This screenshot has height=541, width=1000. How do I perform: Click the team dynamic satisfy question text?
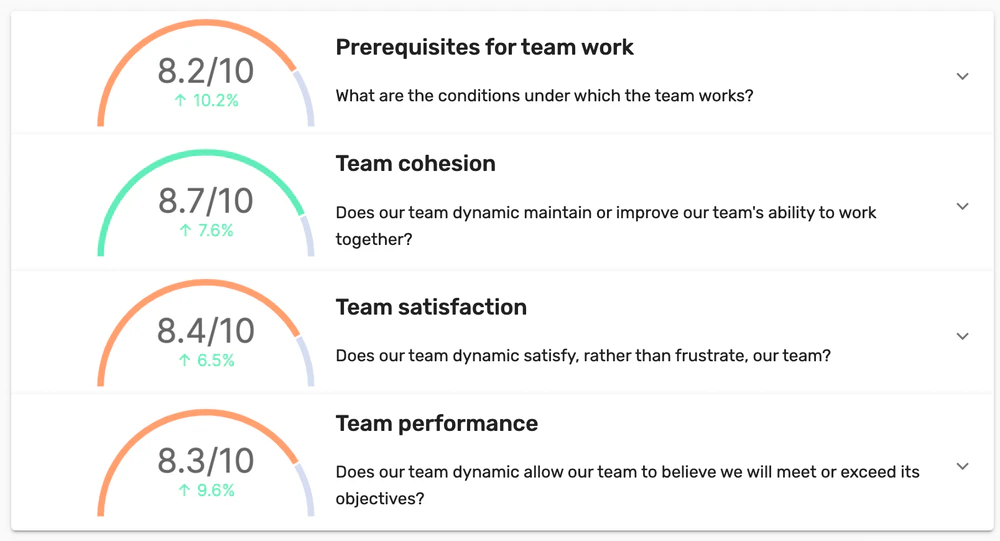tap(584, 355)
